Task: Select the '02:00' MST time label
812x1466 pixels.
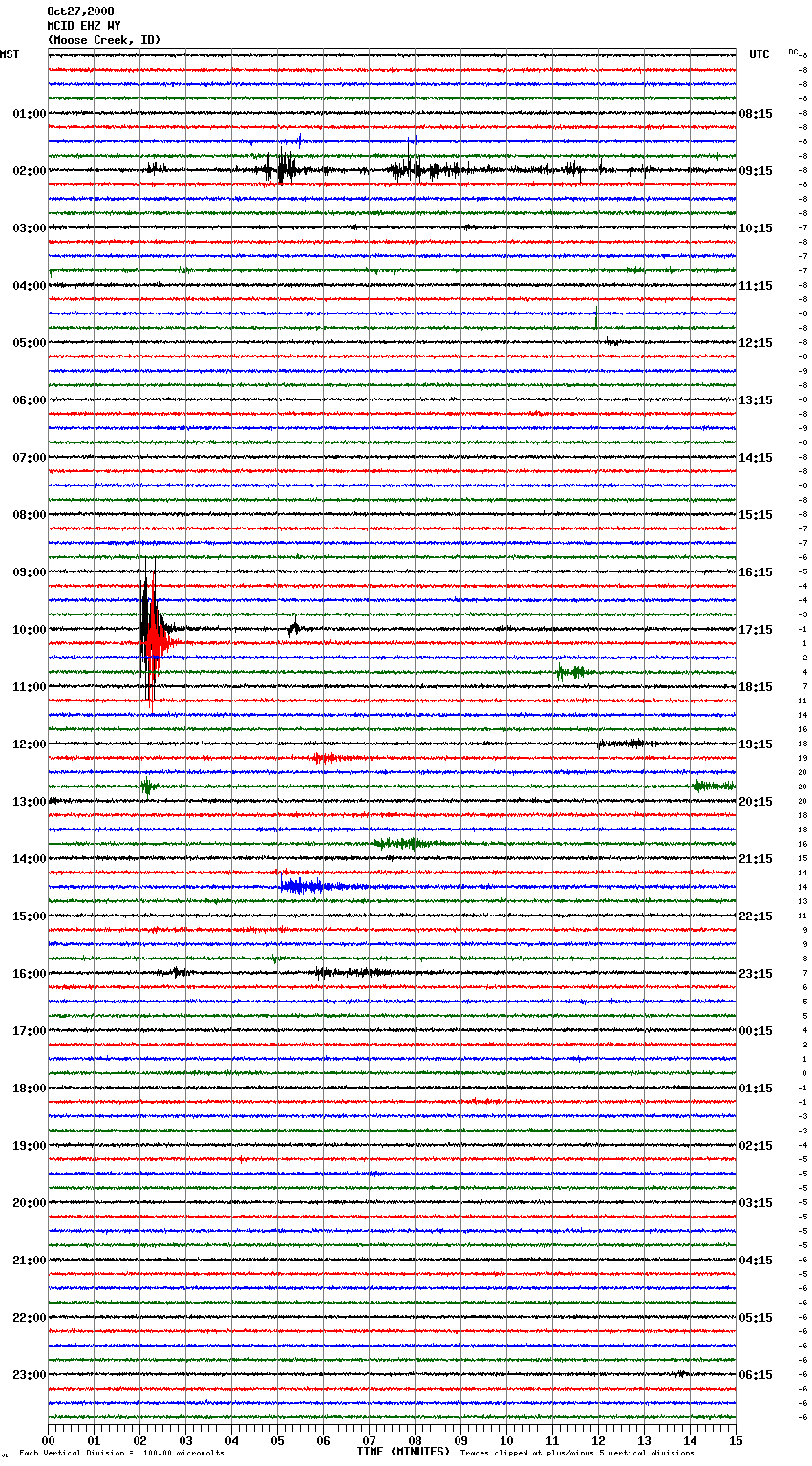Action: 30,171
